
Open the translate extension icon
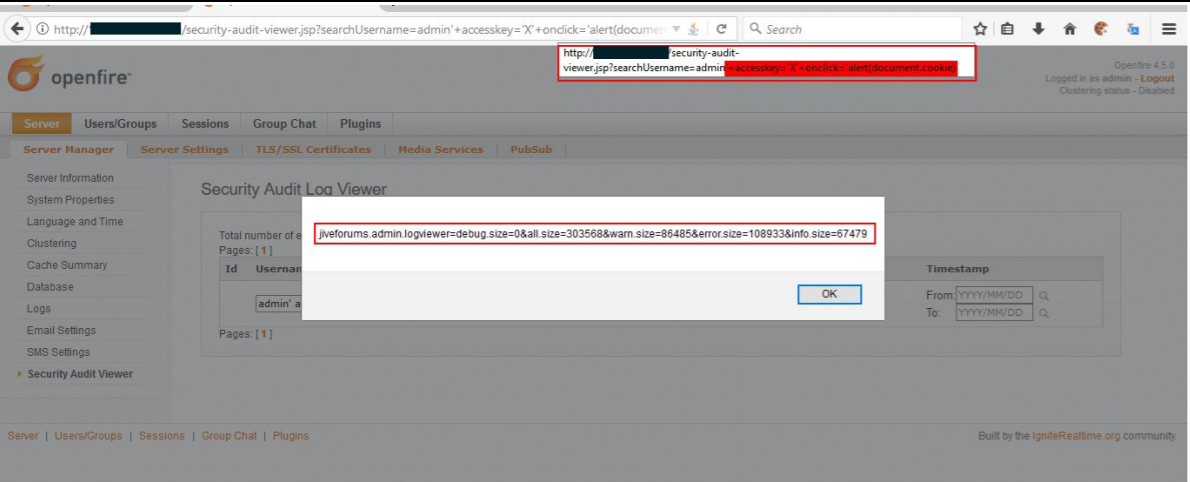tap(1132, 30)
